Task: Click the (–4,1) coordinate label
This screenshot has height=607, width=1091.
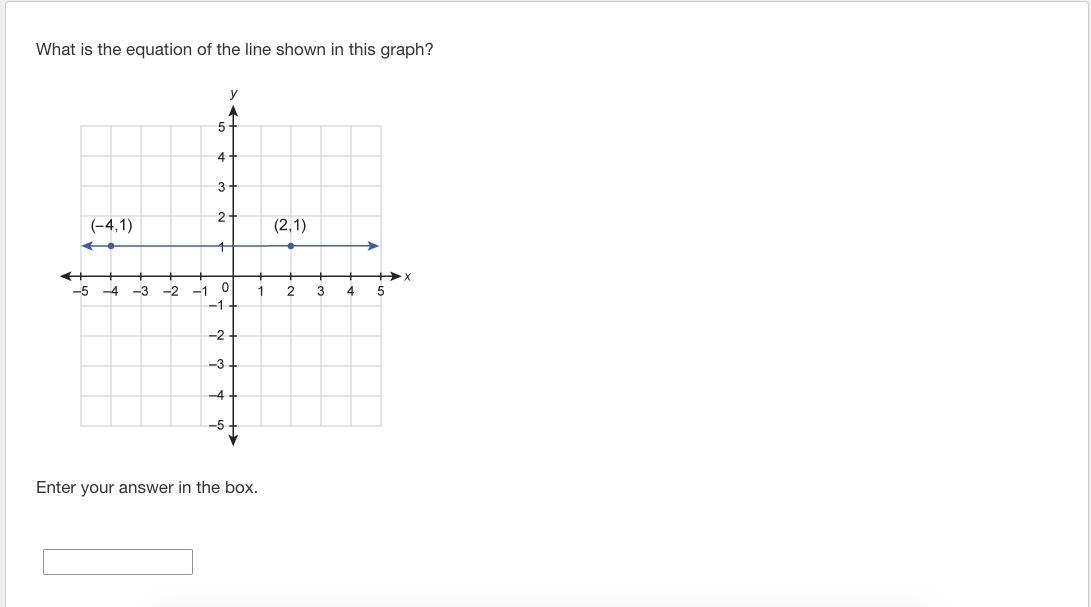Action: (x=111, y=225)
